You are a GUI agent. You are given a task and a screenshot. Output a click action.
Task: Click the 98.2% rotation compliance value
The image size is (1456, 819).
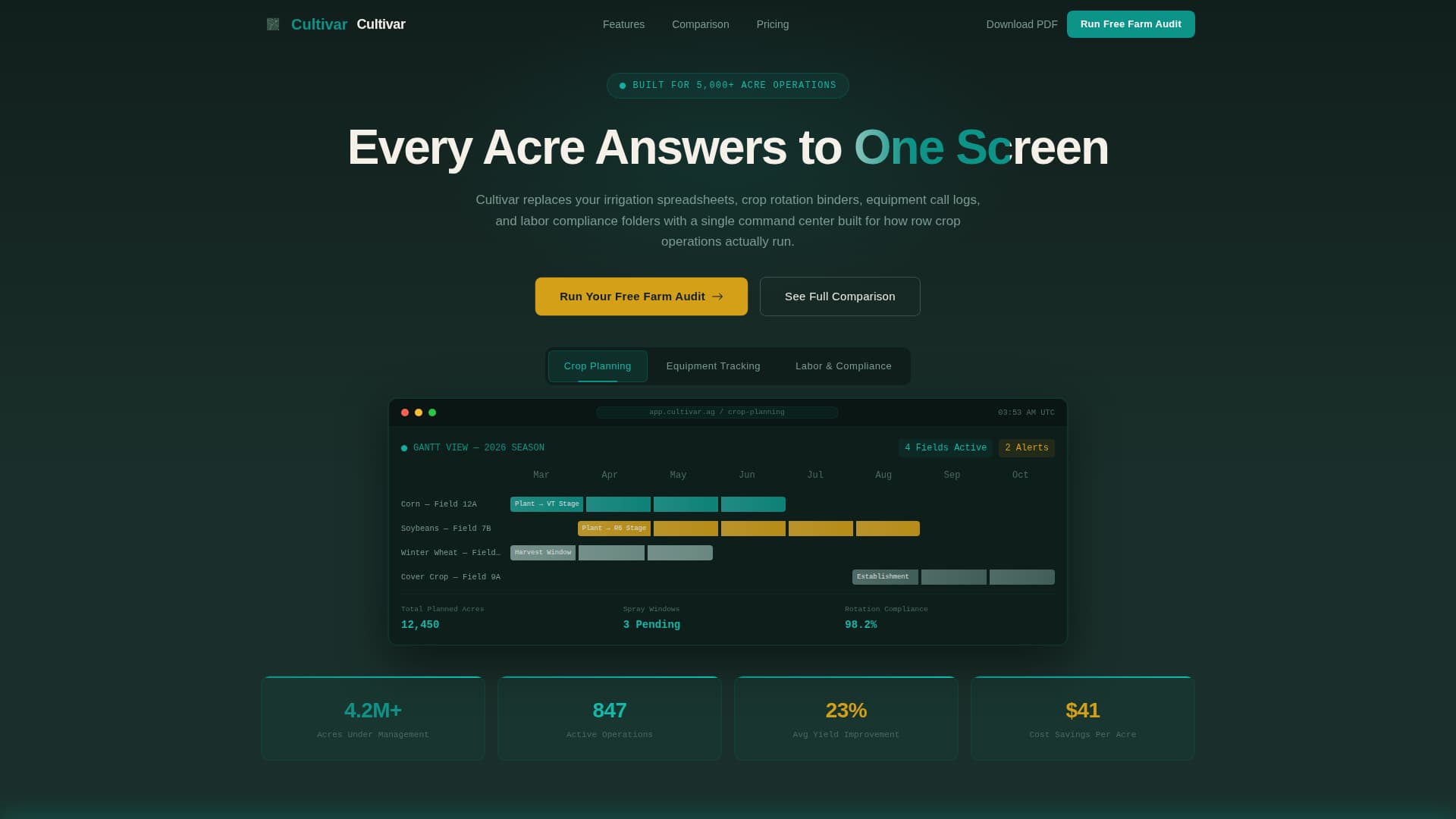[x=861, y=625]
